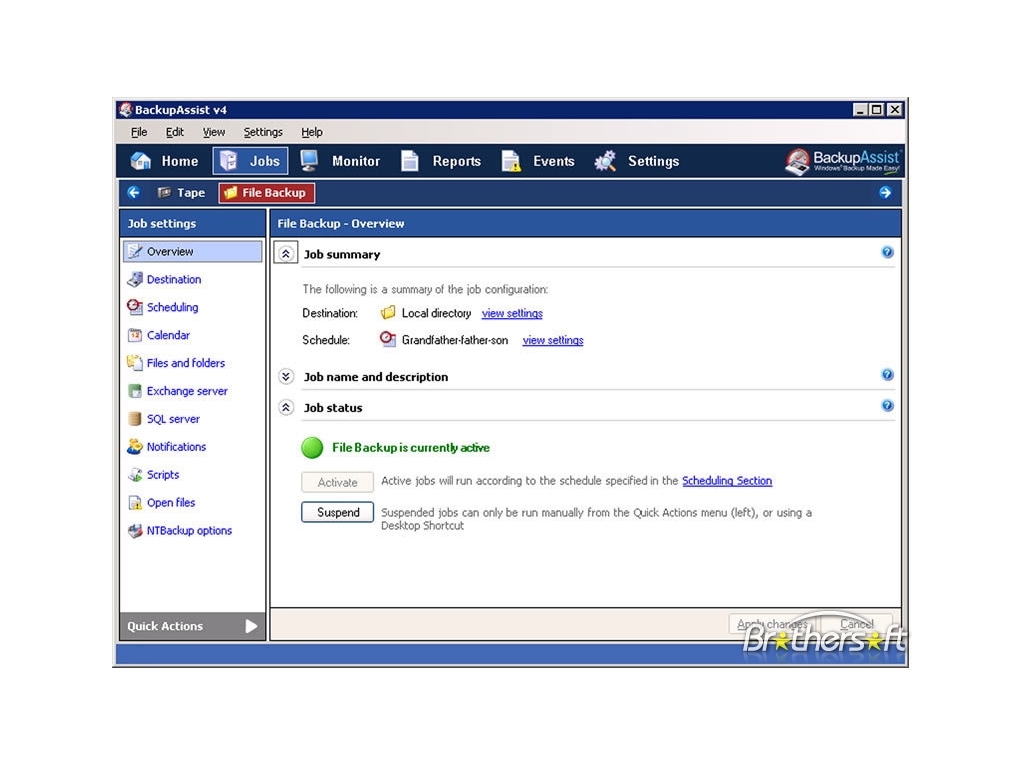Image resolution: width=1024 pixels, height=768 pixels.
Task: Click the Reports toolbar label
Action: coord(456,161)
